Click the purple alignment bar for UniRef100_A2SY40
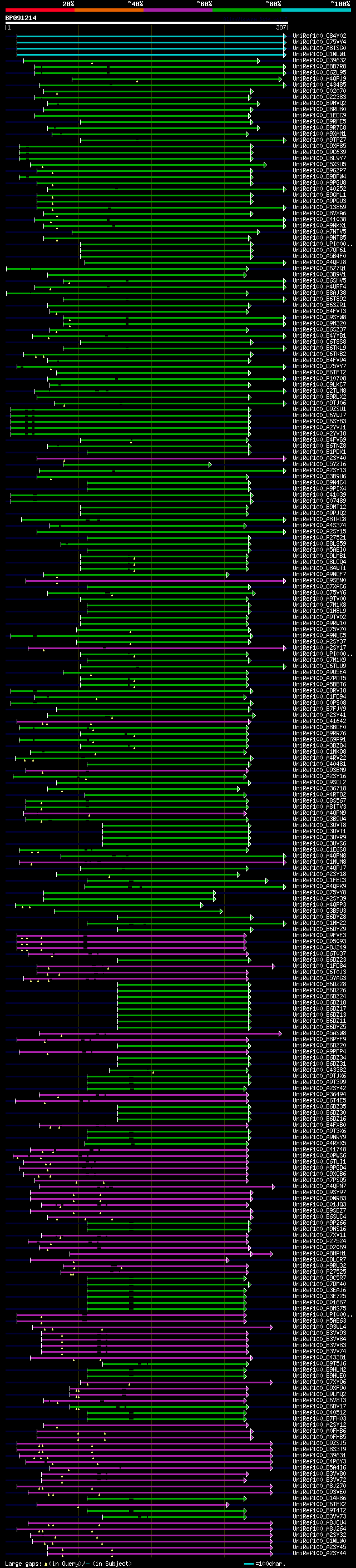The image size is (356, 1568). 161,458
